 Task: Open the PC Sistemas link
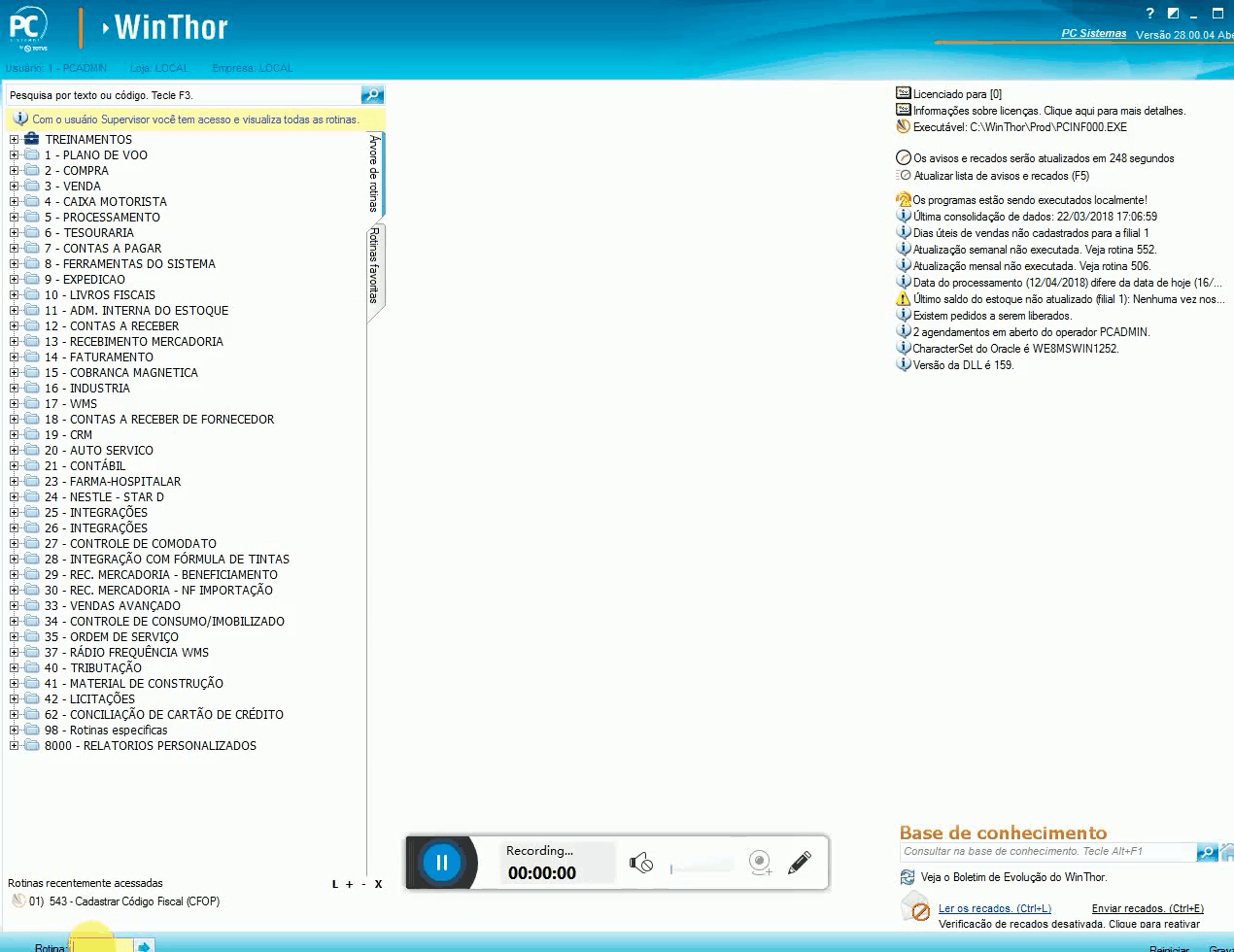(x=1093, y=33)
